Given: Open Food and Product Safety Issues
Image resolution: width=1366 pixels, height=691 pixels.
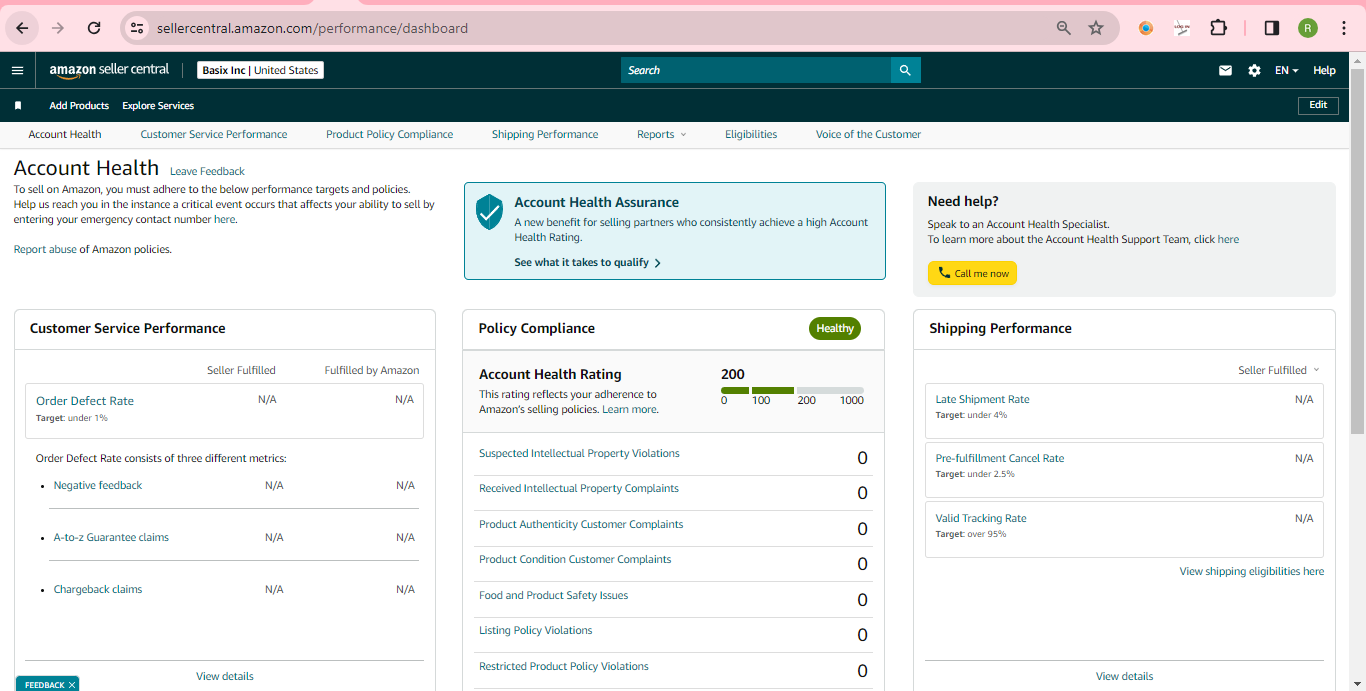Looking at the screenshot, I should [x=554, y=595].
